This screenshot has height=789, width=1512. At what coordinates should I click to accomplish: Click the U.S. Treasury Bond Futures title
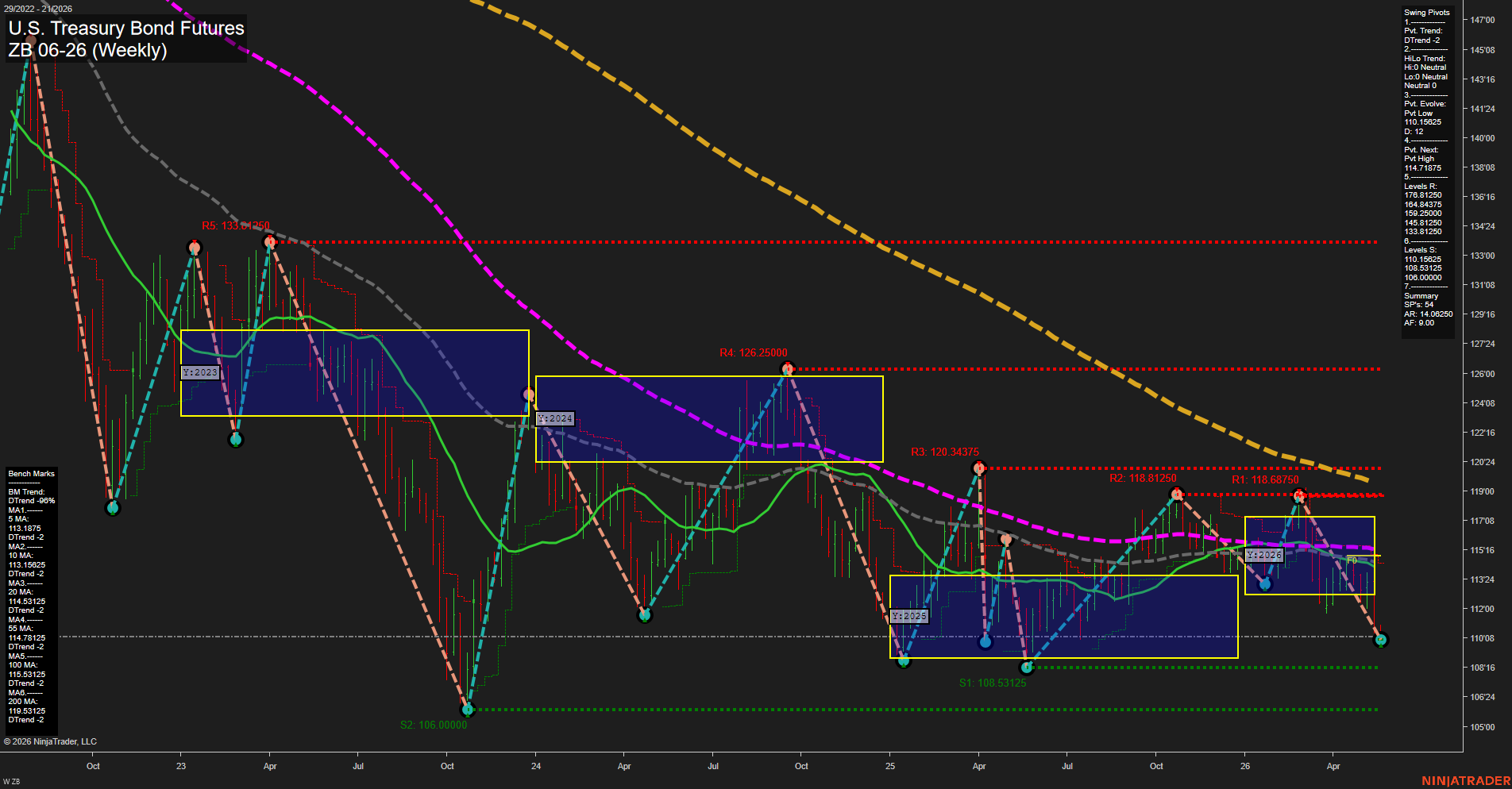tap(126, 29)
